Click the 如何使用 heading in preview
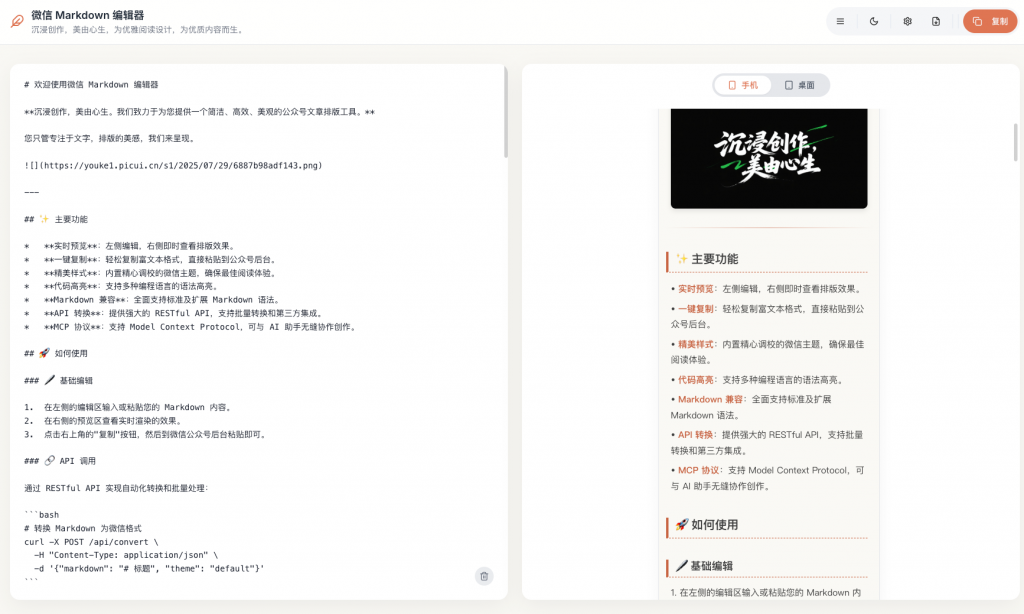The image size is (1024, 614). pyautogui.click(x=707, y=525)
